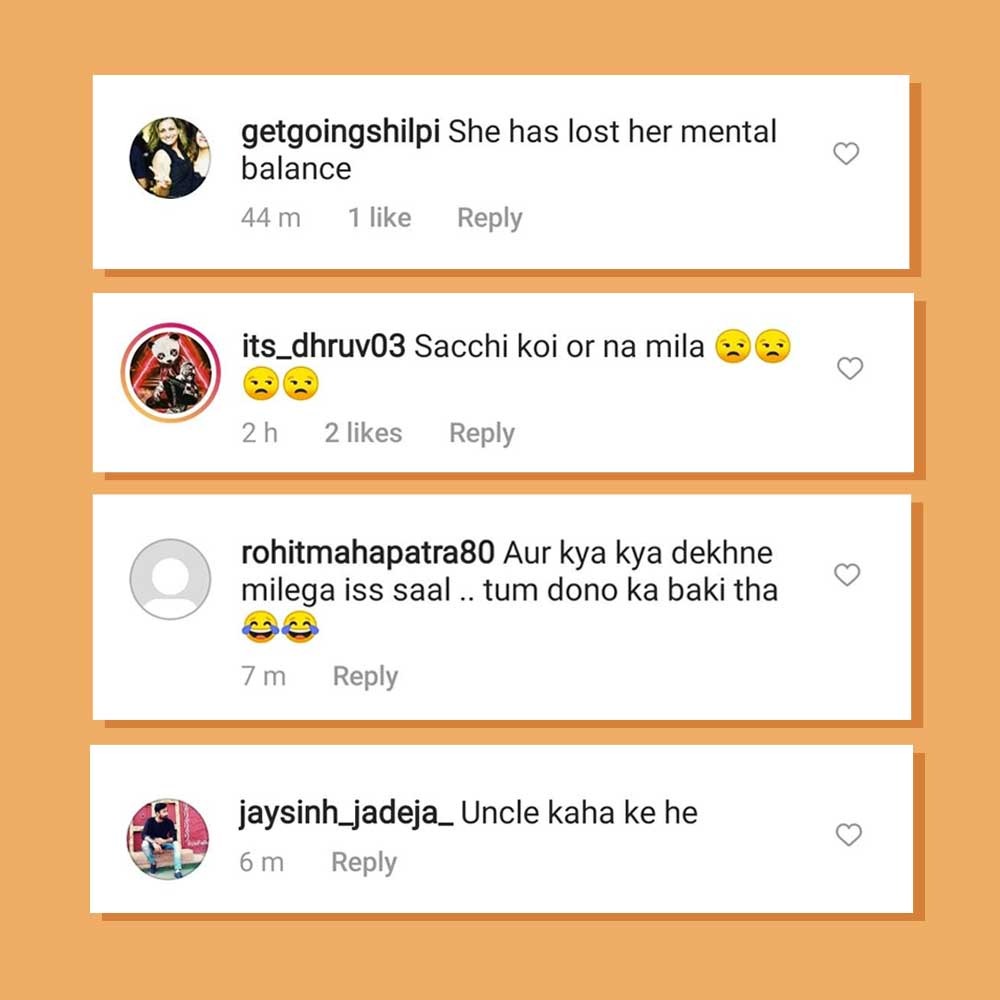Open jaysinh_jadeja_'s profile picture
1000x1000 pixels.
pyautogui.click(x=168, y=839)
